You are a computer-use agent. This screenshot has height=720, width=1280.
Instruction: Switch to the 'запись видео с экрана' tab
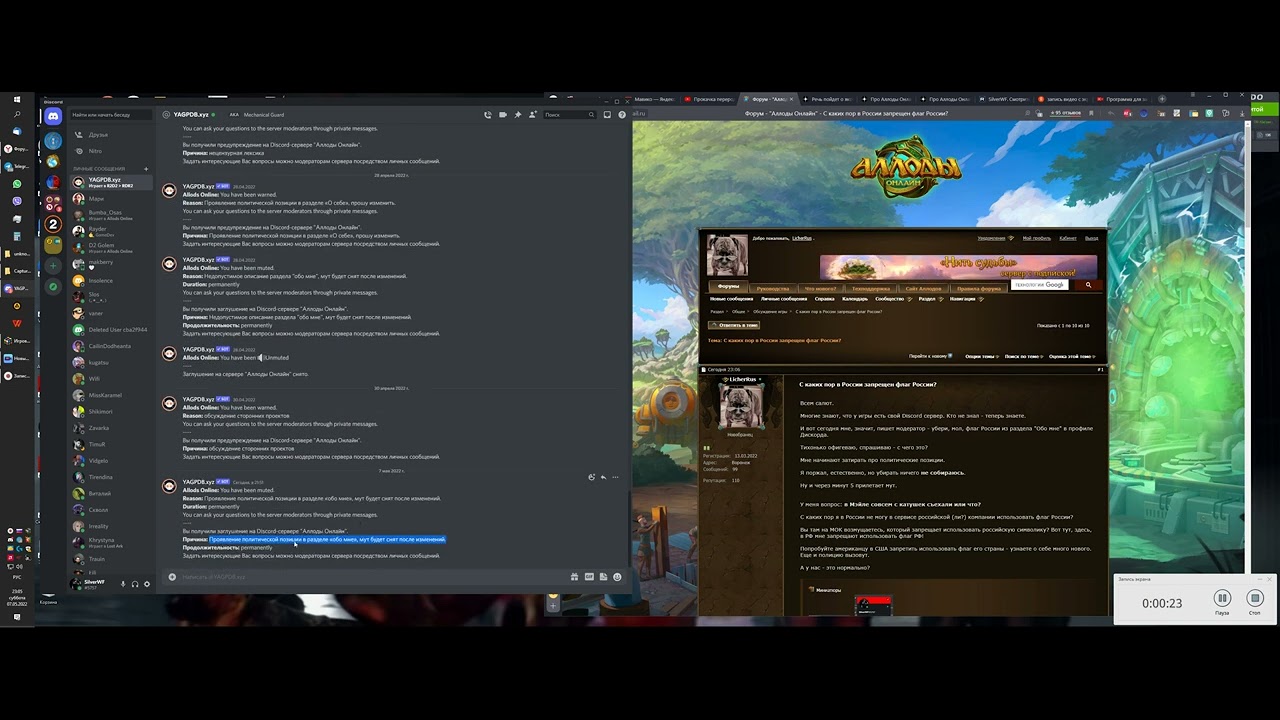click(x=1064, y=99)
